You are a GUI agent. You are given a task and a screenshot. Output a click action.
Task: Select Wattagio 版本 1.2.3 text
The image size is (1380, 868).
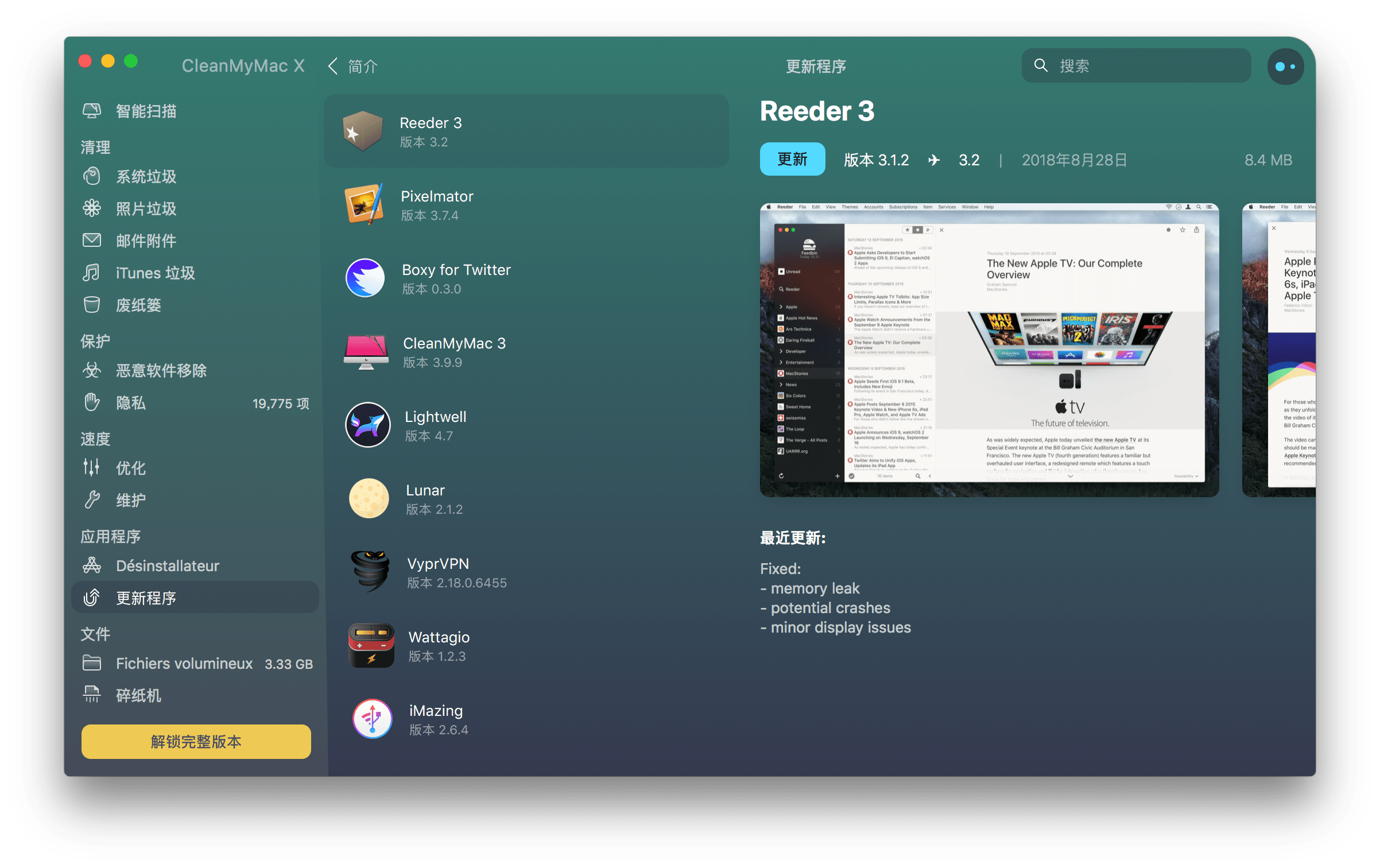pyautogui.click(x=437, y=656)
